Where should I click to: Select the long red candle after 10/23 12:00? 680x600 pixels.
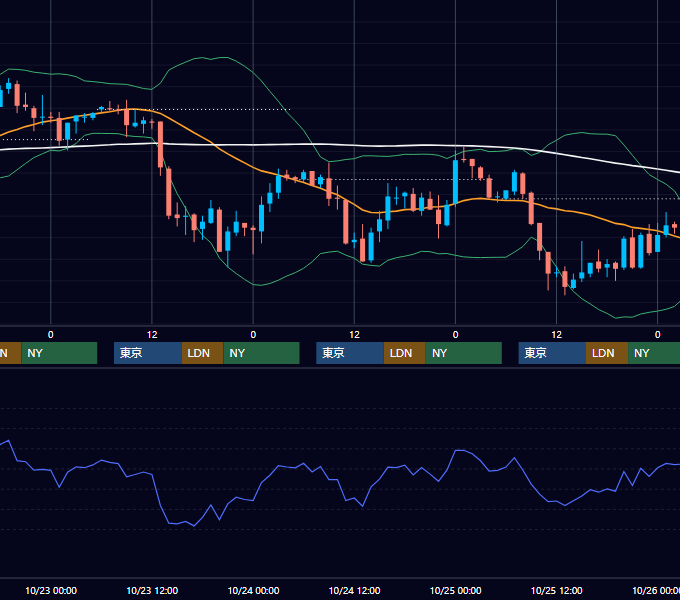coord(160,144)
